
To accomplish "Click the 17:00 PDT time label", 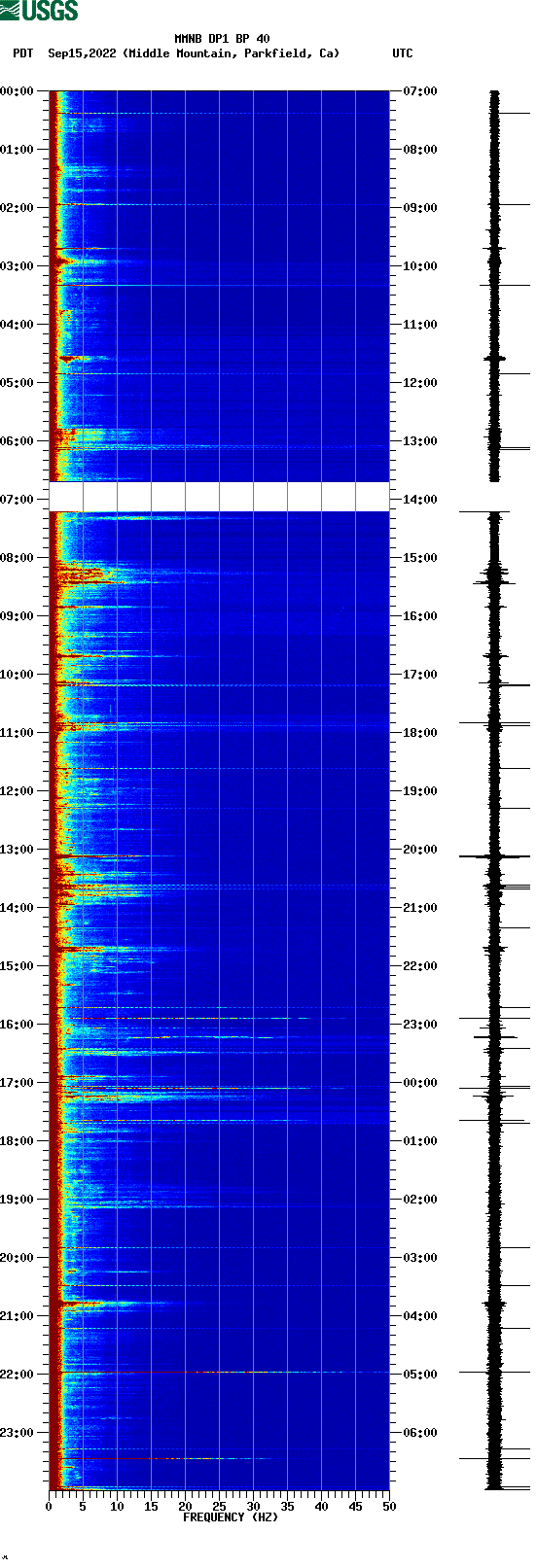I will coord(18,1083).
